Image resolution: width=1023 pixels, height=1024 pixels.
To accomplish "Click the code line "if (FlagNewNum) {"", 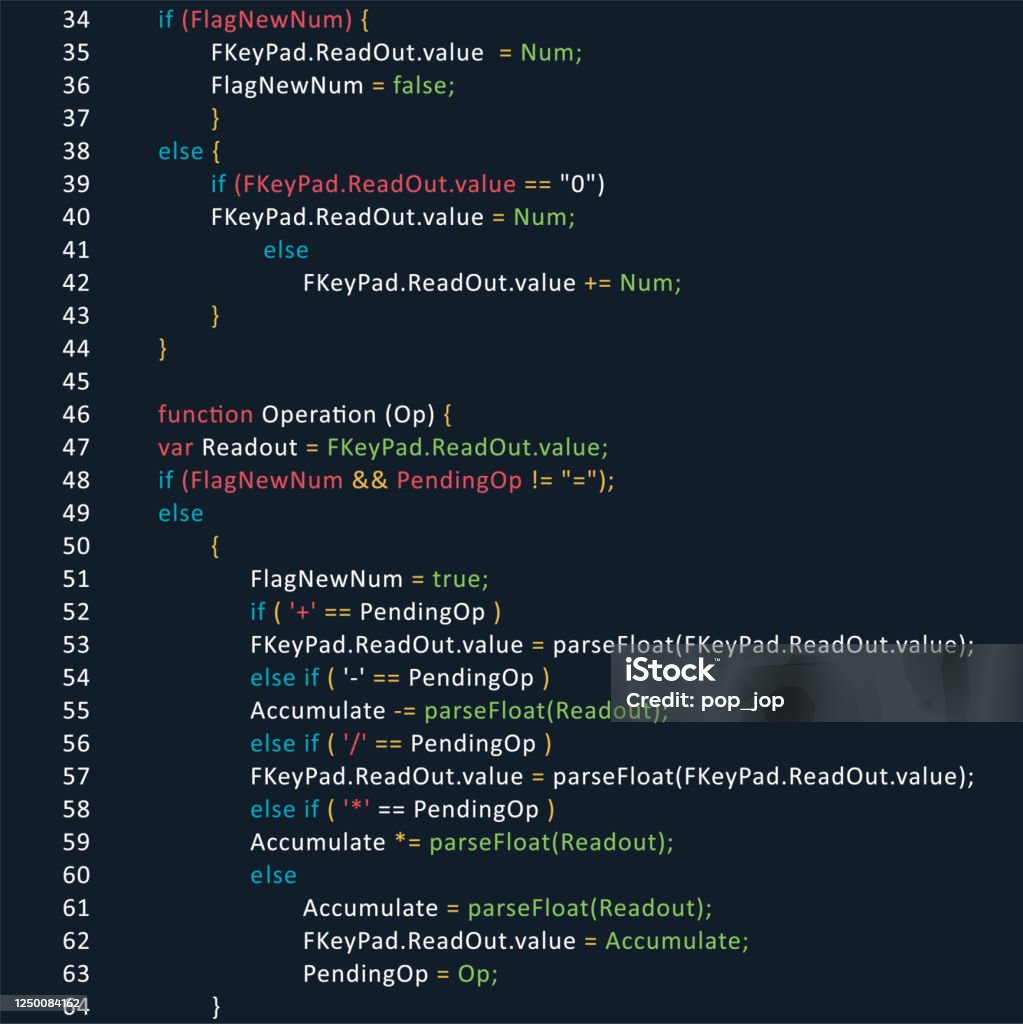I will click(x=263, y=20).
